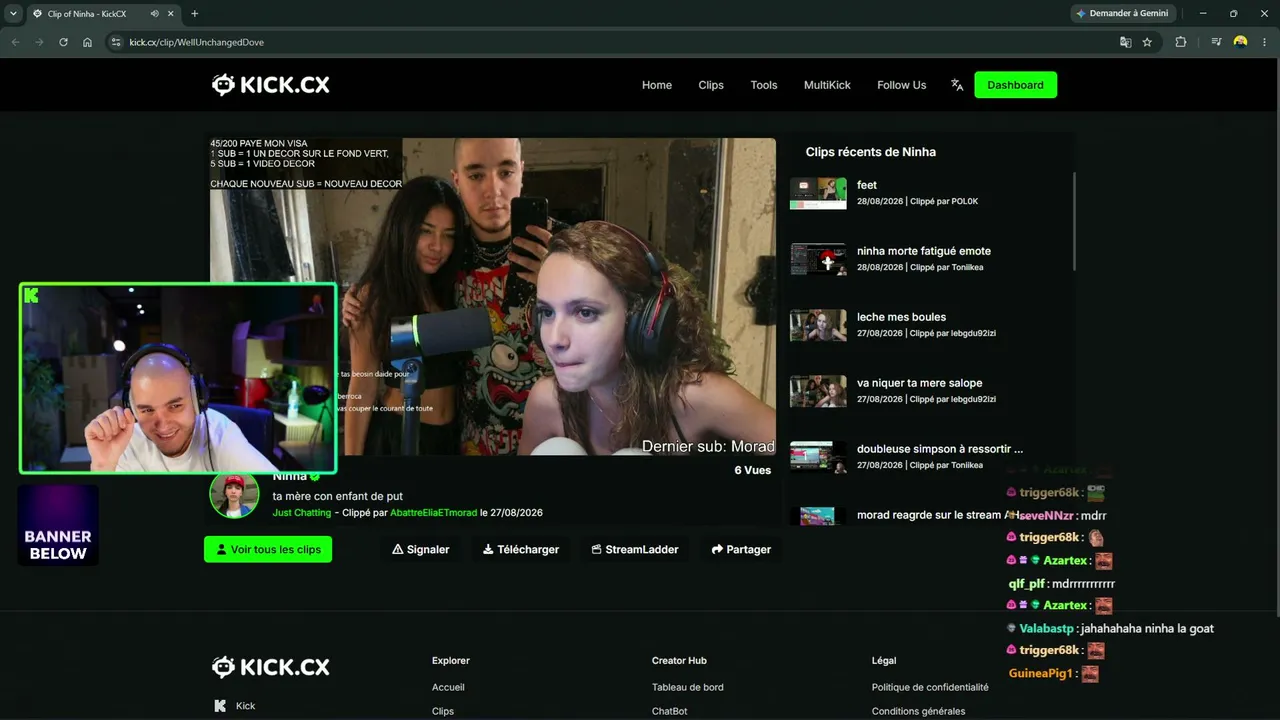Open clipper AbattreEliaETmorad's profile link
This screenshot has width=1280, height=720.
pyautogui.click(x=433, y=513)
